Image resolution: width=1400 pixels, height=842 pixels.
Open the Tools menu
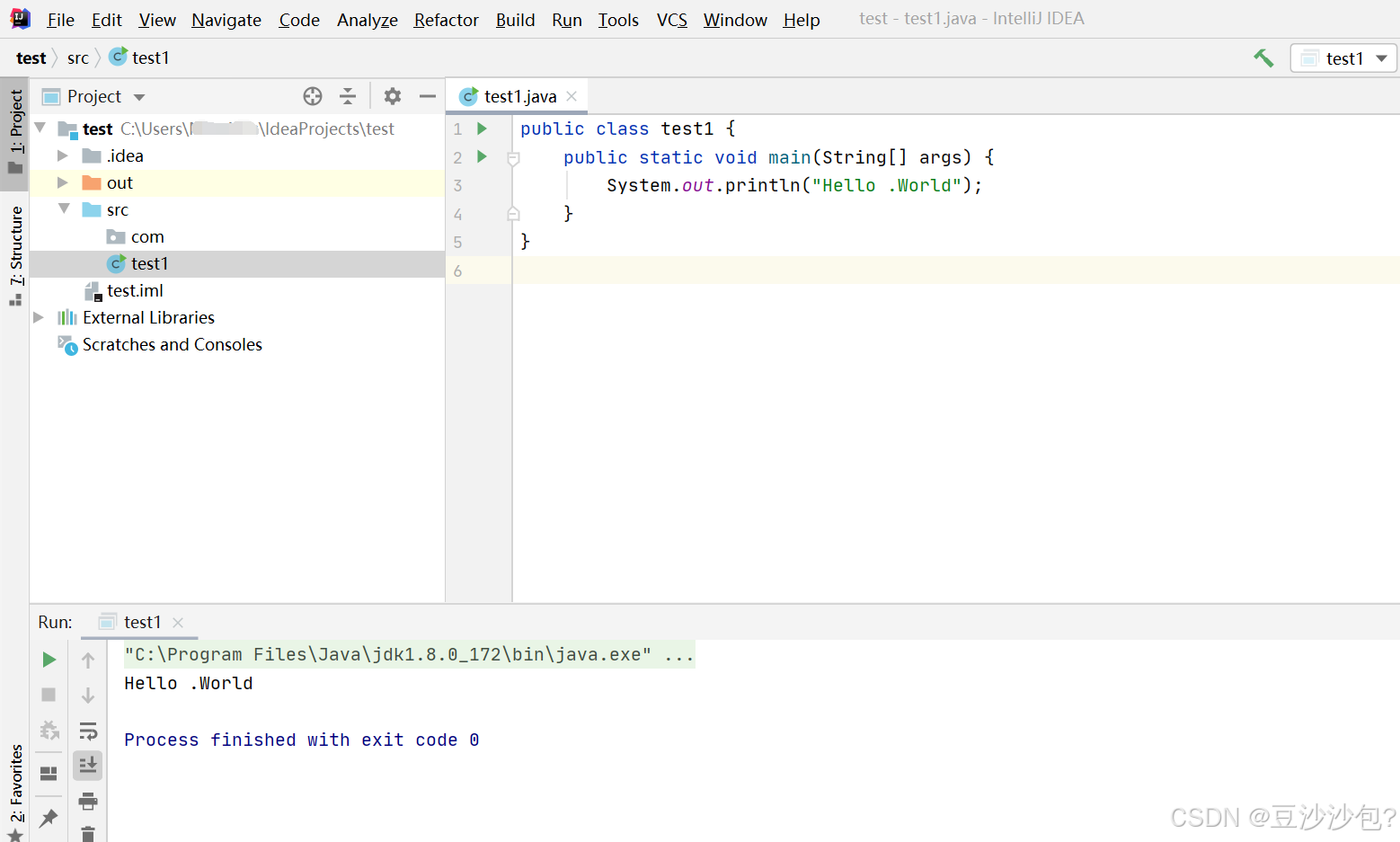(x=618, y=20)
